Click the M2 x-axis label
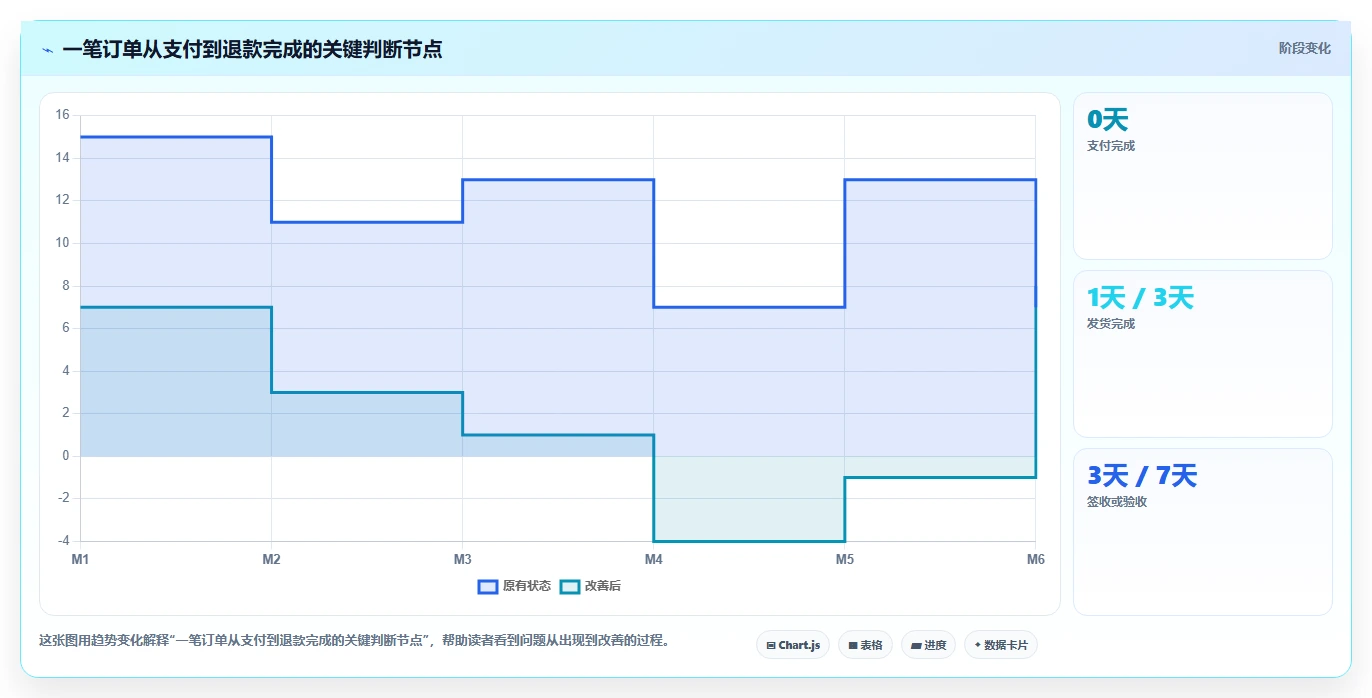 point(271,559)
